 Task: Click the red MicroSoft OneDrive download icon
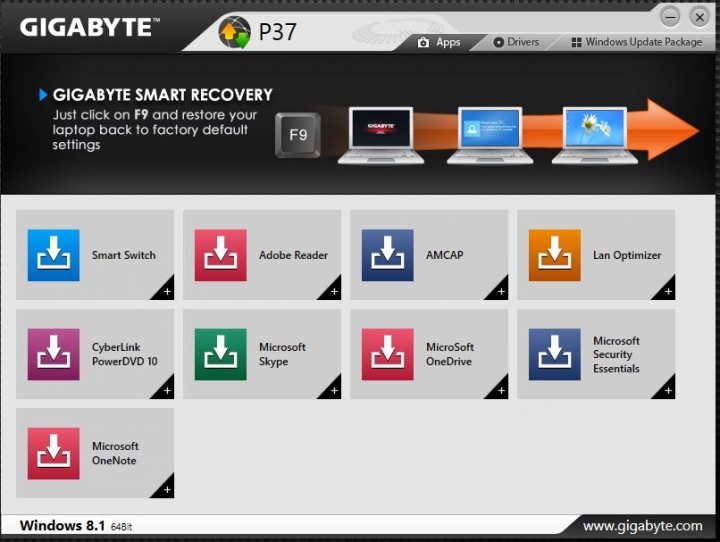coord(388,354)
